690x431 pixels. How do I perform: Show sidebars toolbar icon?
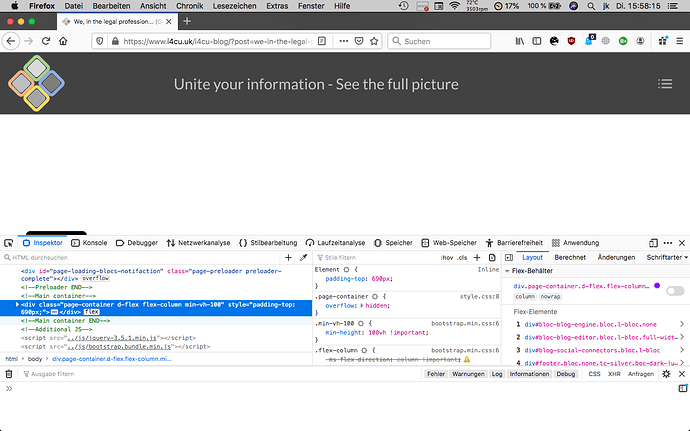[x=536, y=41]
